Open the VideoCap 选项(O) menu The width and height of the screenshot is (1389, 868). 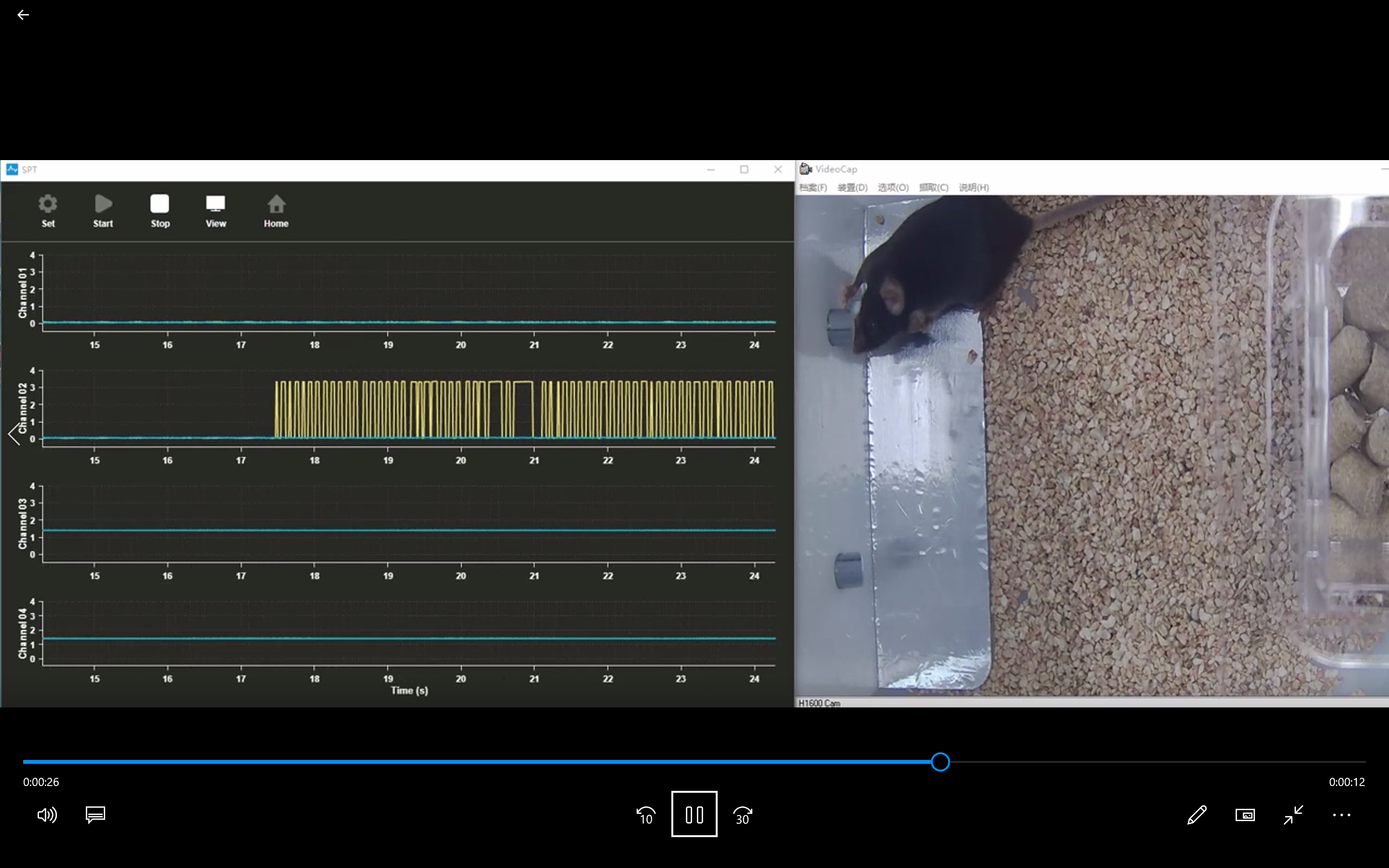[x=893, y=188]
